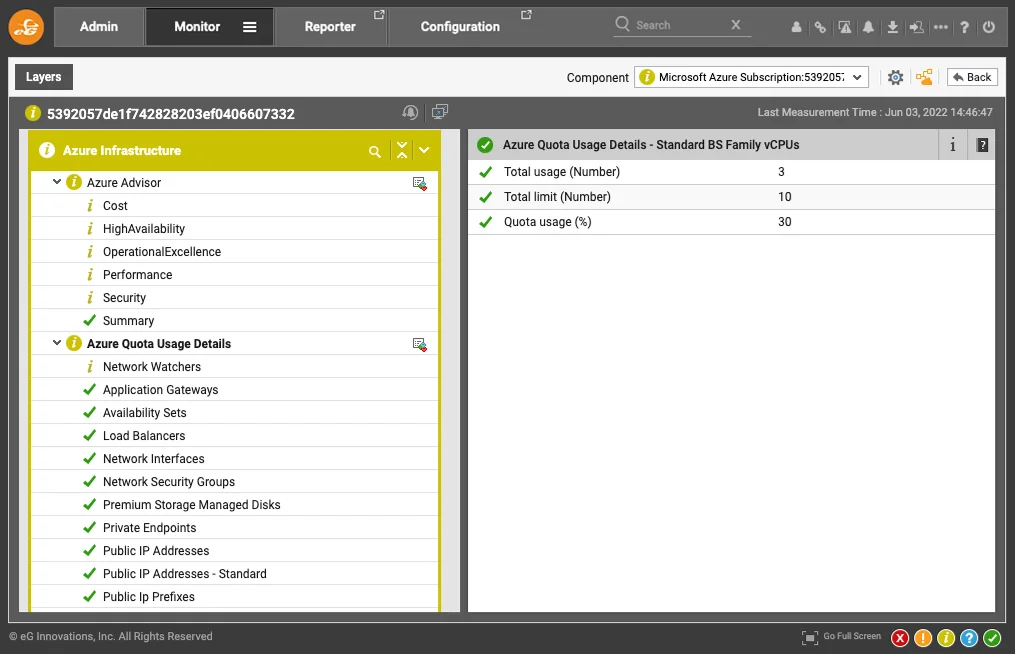
Task: Click the blue unknown status icon
Action: click(969, 638)
